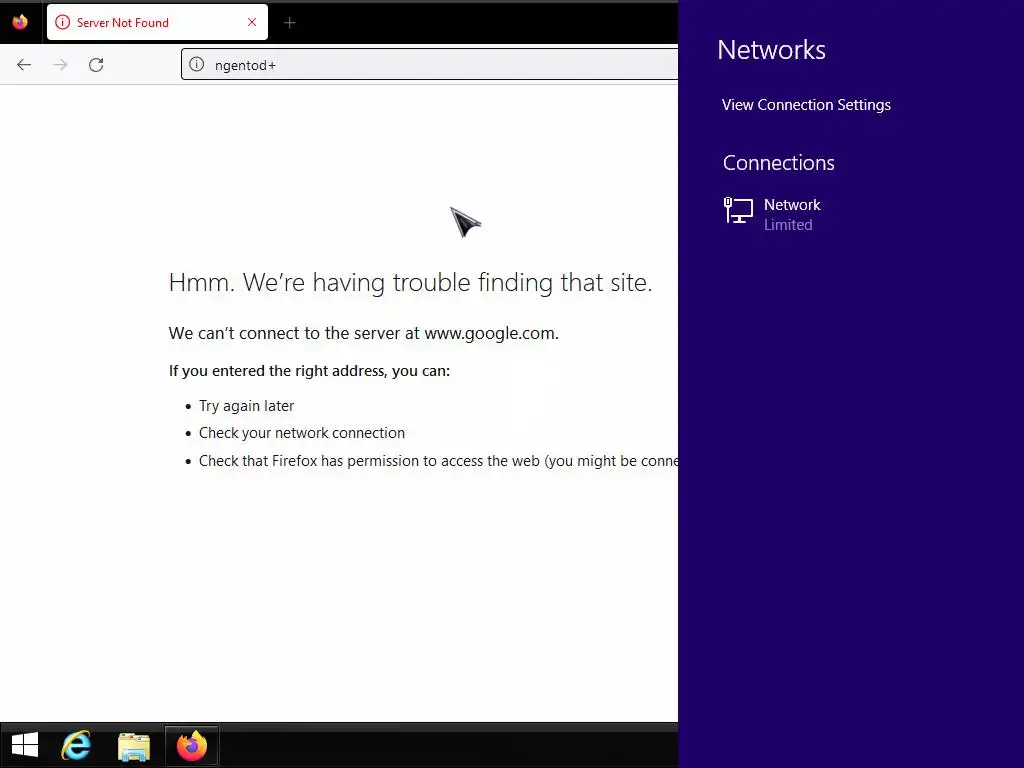Click the Firefox View icon beside tabs
This screenshot has width=1024, height=768.
20,22
